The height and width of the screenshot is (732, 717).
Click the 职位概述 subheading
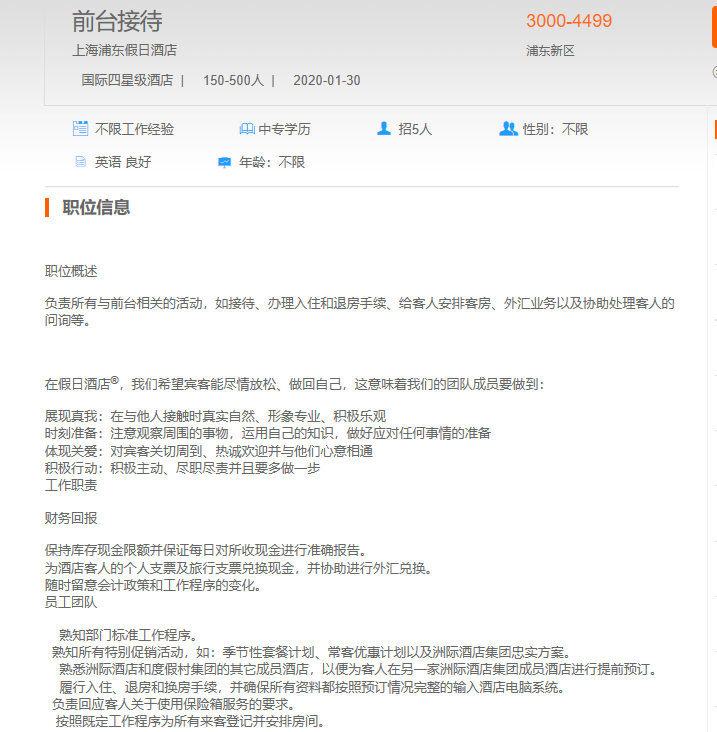[71, 272]
